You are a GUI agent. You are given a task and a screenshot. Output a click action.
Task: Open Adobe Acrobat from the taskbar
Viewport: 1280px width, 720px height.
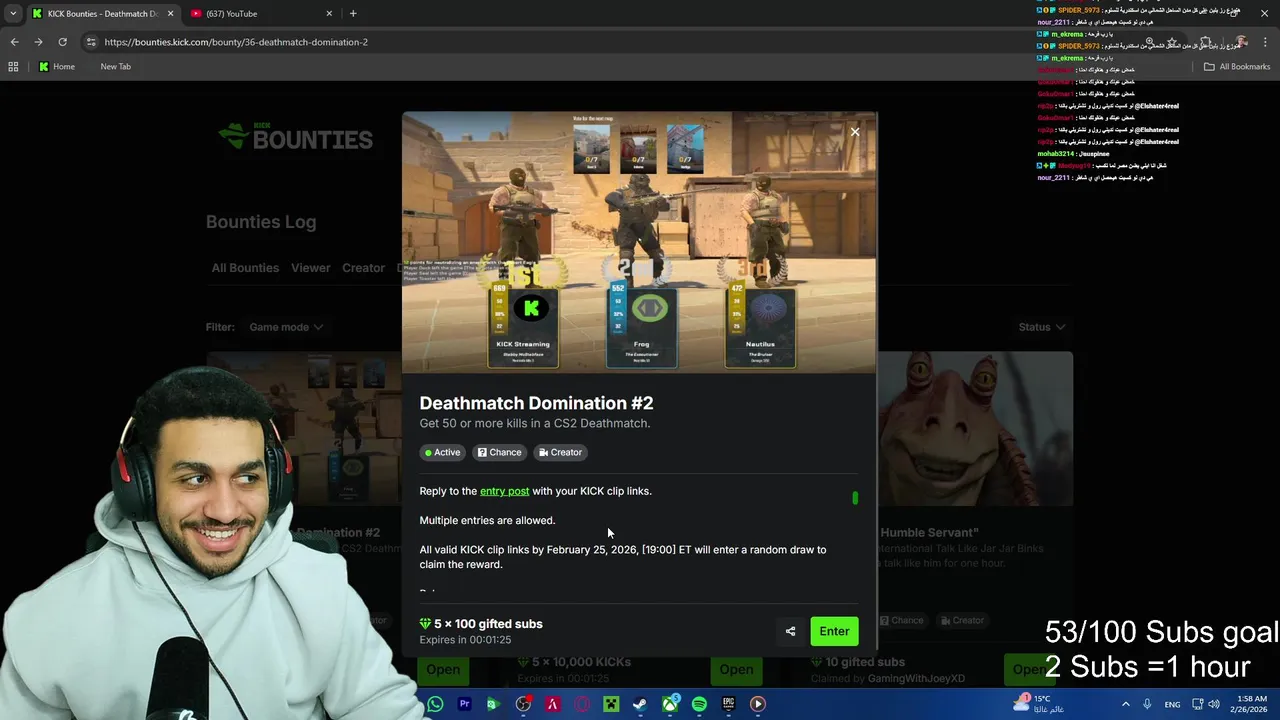tap(552, 704)
